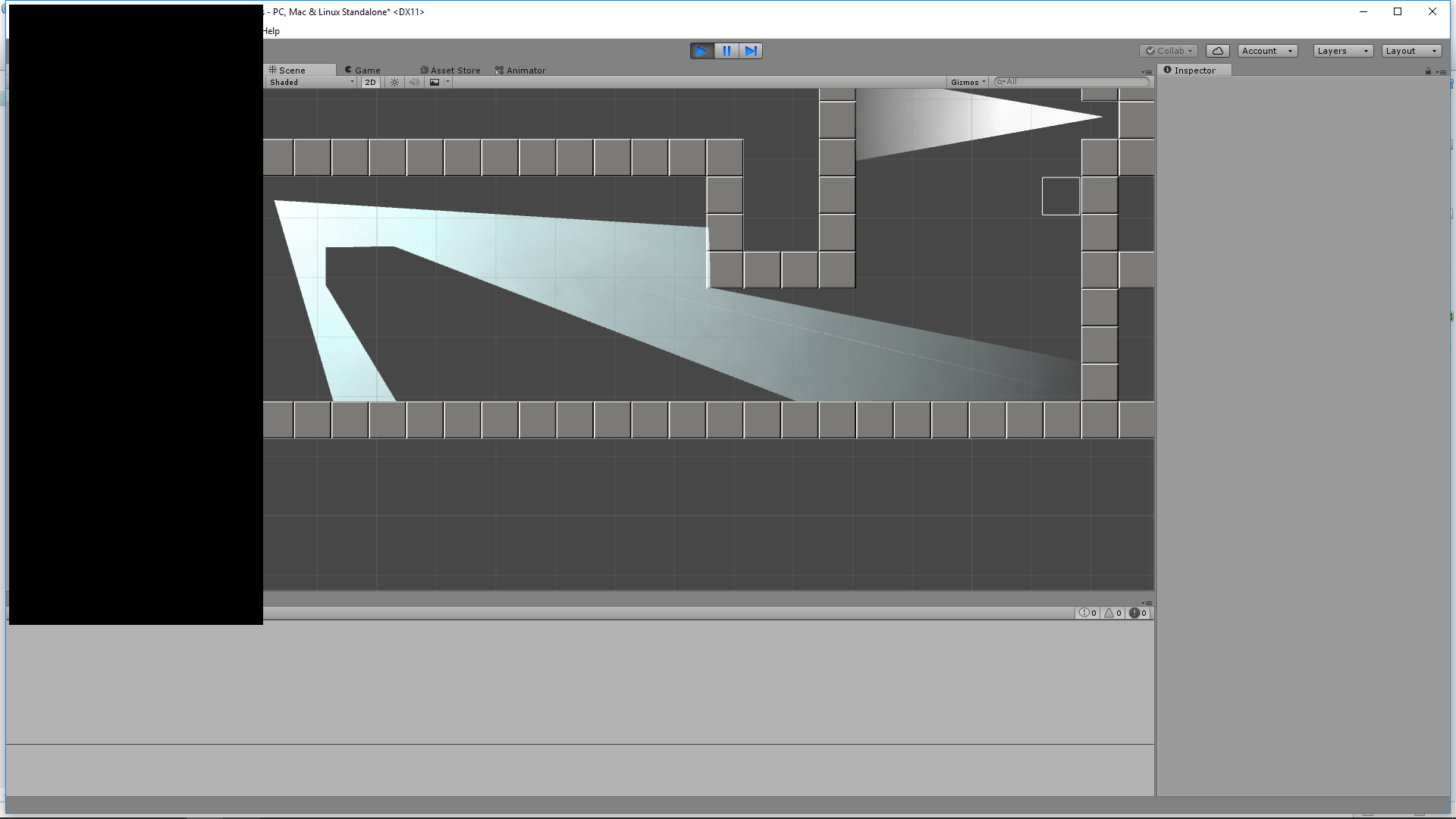Toggle console error messages filter

click(x=1138, y=613)
